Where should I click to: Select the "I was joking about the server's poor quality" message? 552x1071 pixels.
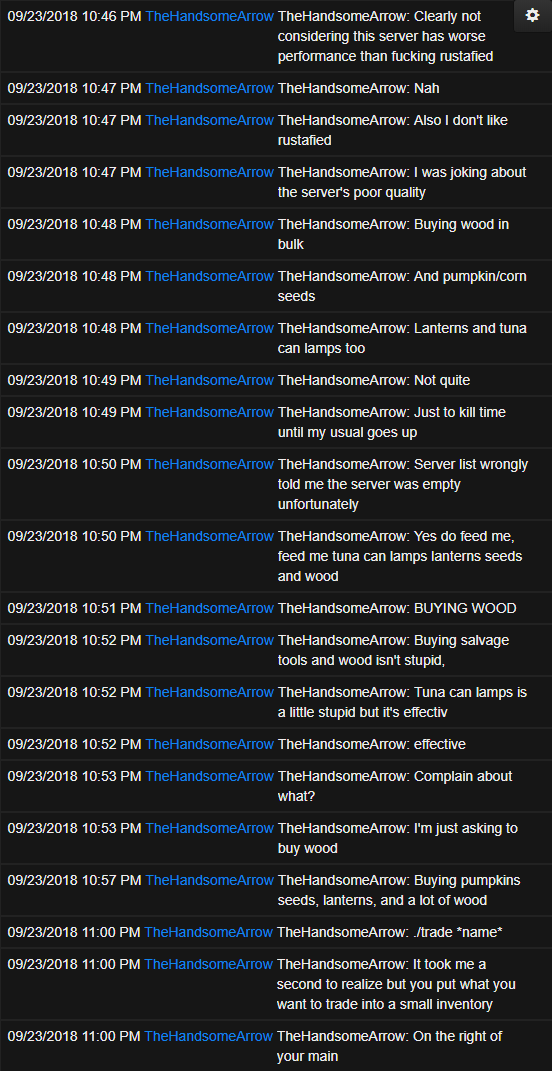pos(402,182)
